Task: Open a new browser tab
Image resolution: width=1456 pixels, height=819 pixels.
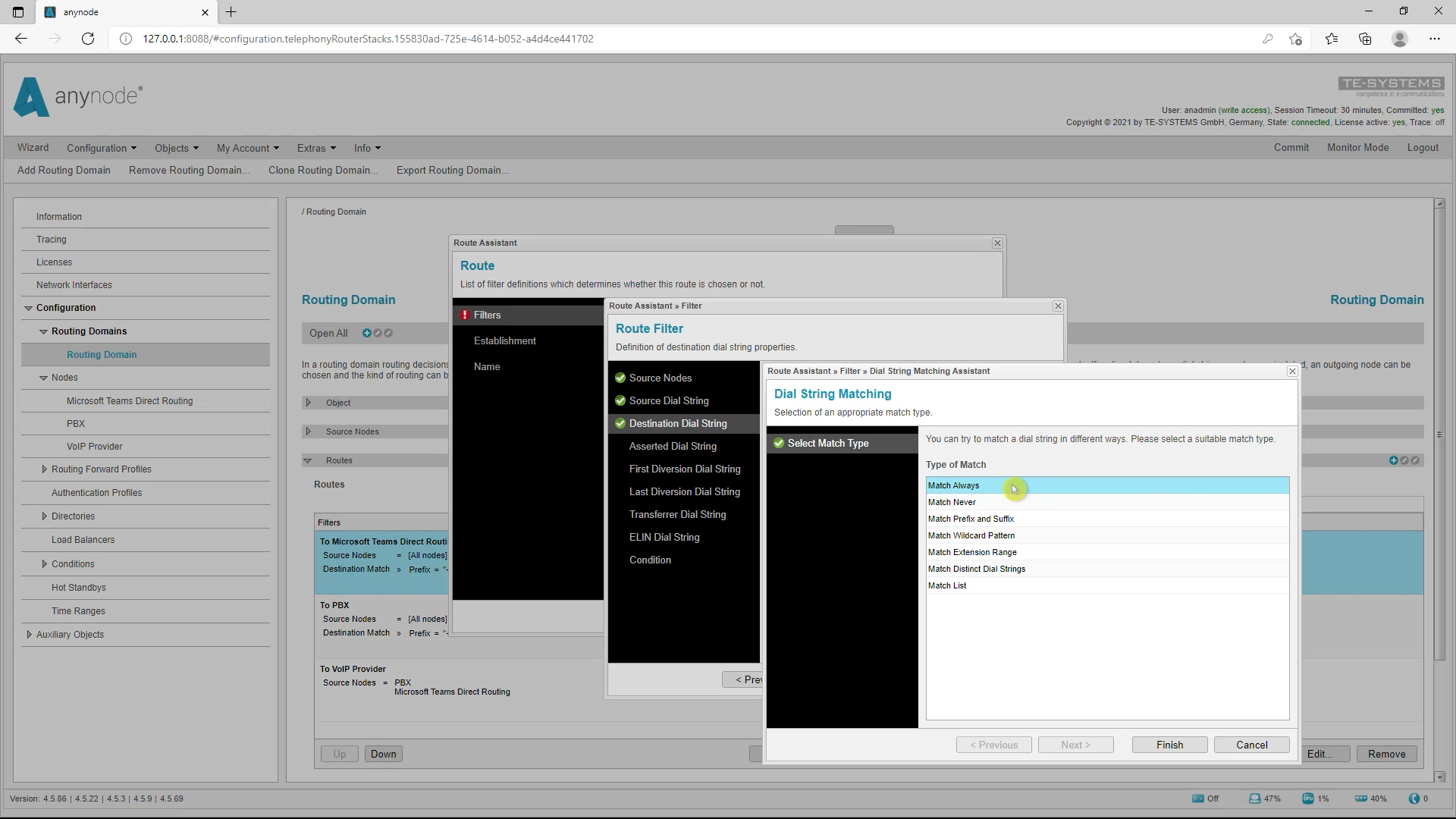Action: click(231, 12)
